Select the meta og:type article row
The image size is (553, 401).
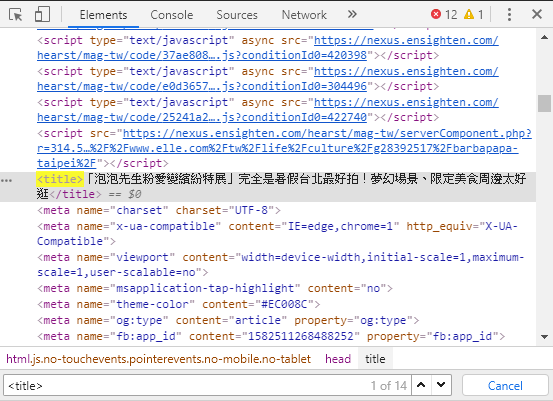click(x=228, y=320)
